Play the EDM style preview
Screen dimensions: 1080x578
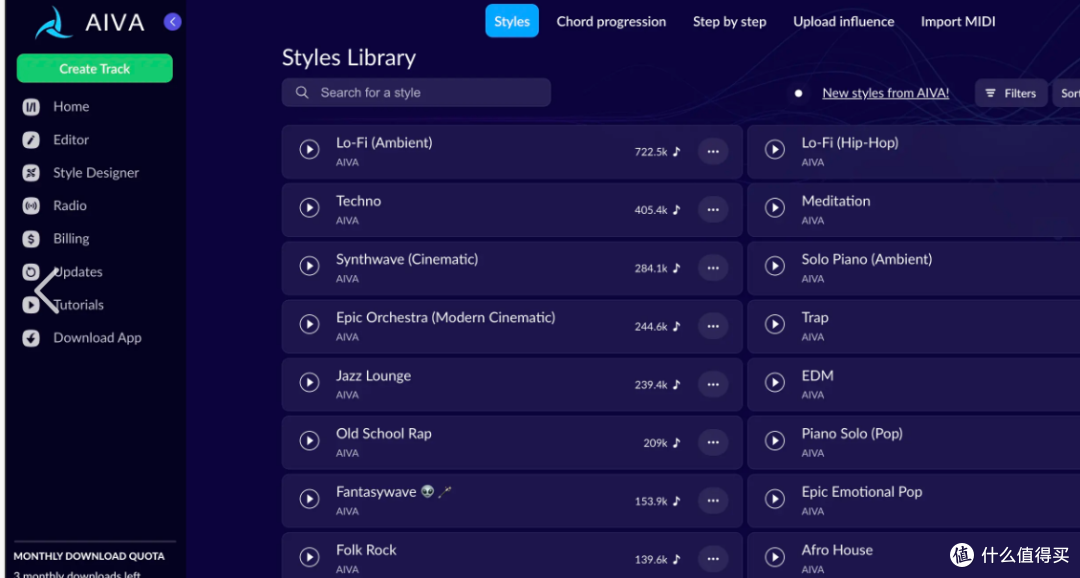(775, 382)
